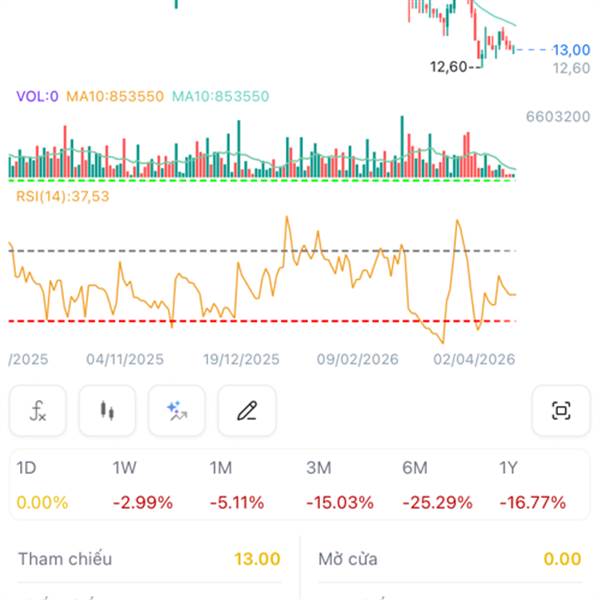The height and width of the screenshot is (600, 600).
Task: Tap the orange MA10:853550 label
Action: coord(115,97)
